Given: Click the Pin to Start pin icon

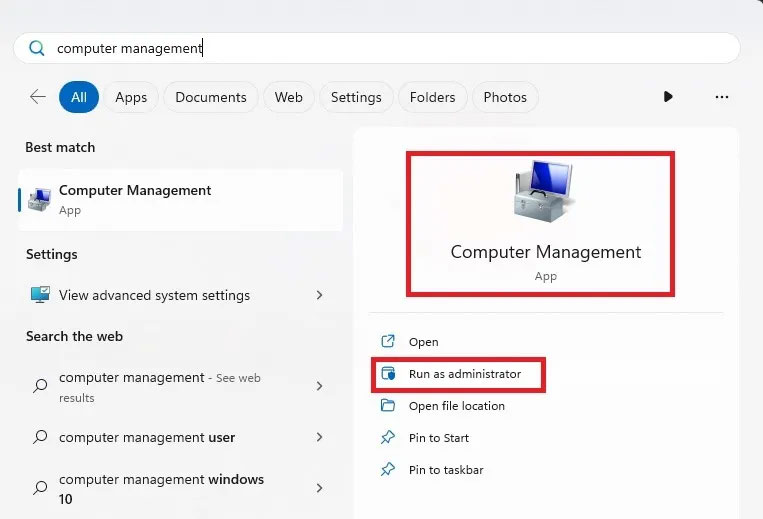Looking at the screenshot, I should tap(388, 438).
